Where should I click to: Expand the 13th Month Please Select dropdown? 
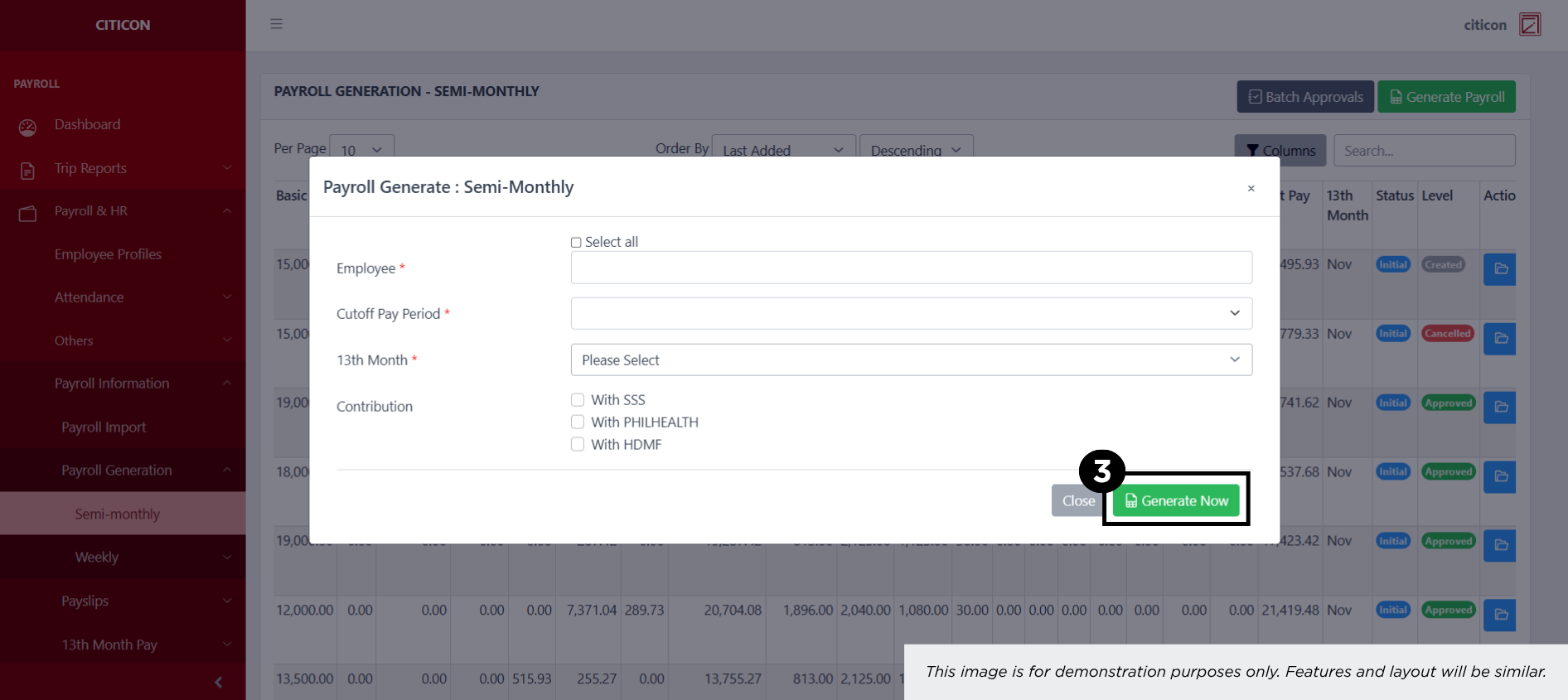tap(911, 360)
